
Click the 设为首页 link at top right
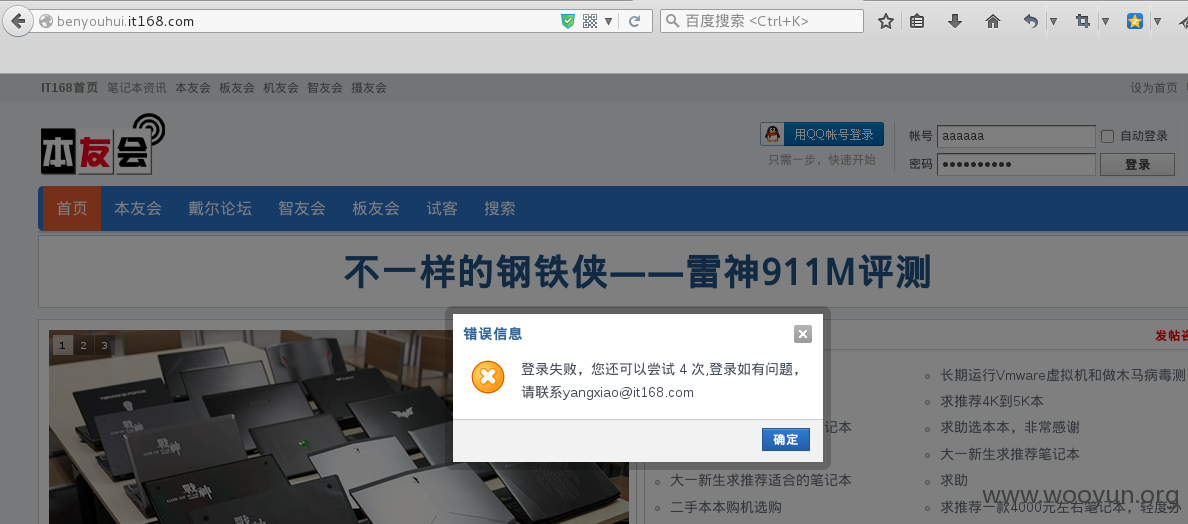click(1154, 88)
